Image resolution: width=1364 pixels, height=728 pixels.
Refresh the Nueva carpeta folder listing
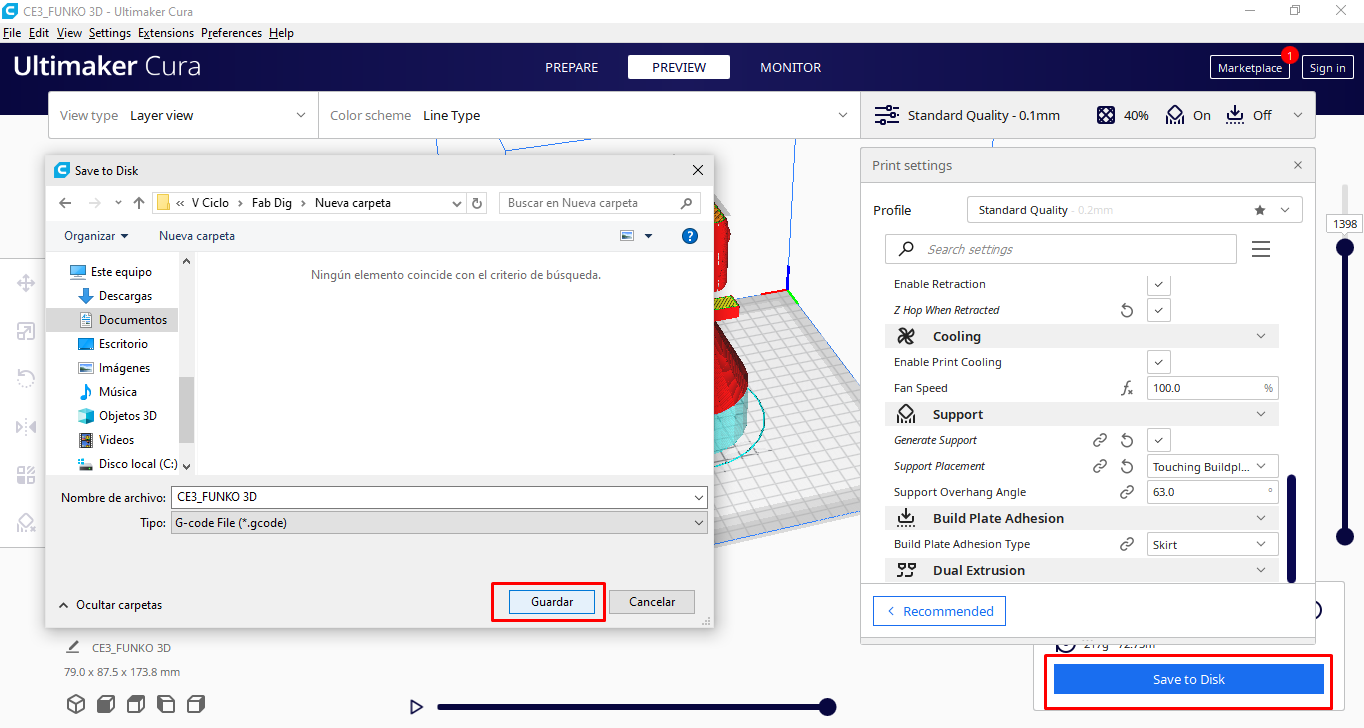pos(478,203)
